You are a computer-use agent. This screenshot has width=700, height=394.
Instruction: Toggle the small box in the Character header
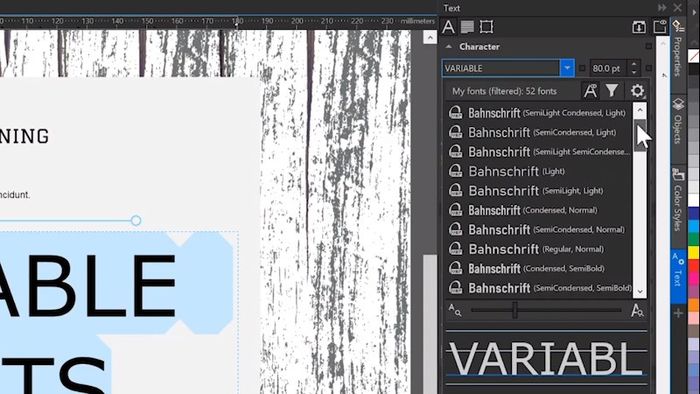649,46
